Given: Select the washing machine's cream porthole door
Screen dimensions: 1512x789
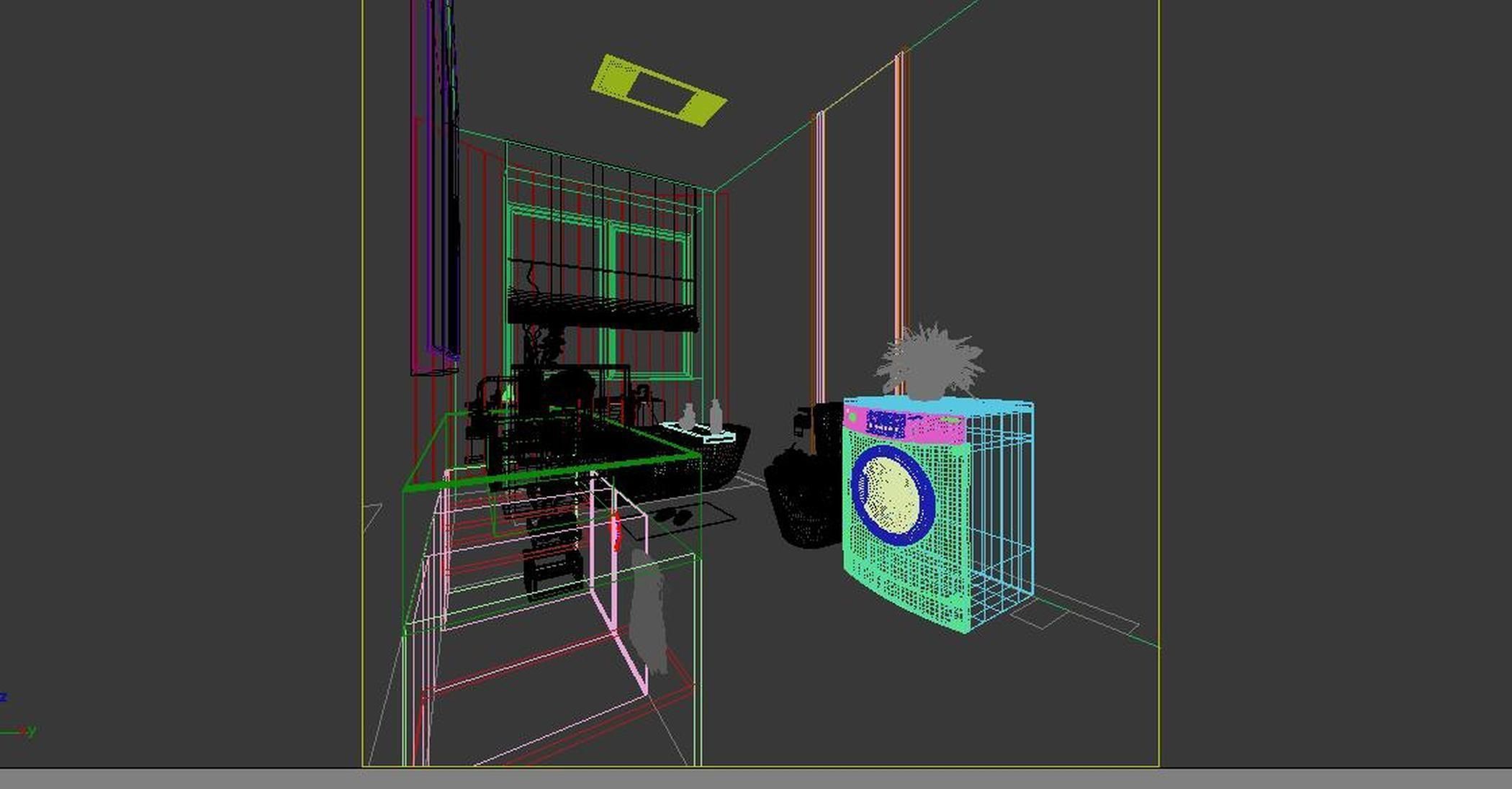Looking at the screenshot, I should pyautogui.click(x=890, y=494).
